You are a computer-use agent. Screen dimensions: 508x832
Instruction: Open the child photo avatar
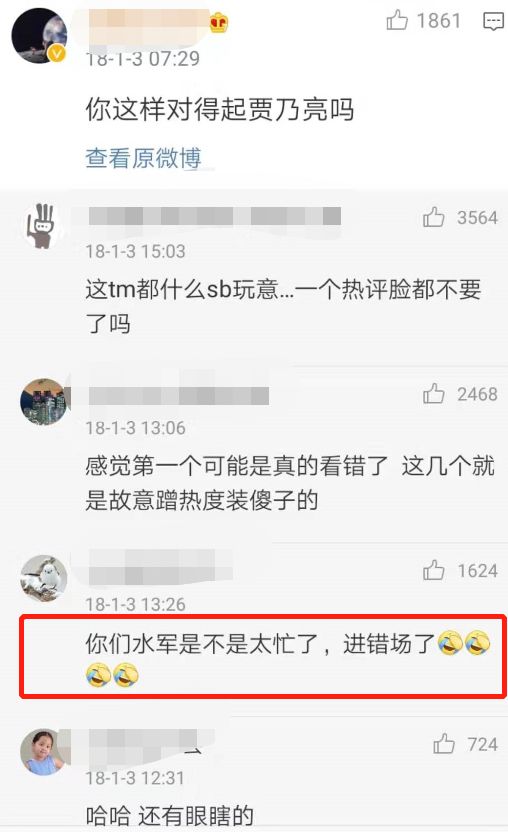(44, 752)
